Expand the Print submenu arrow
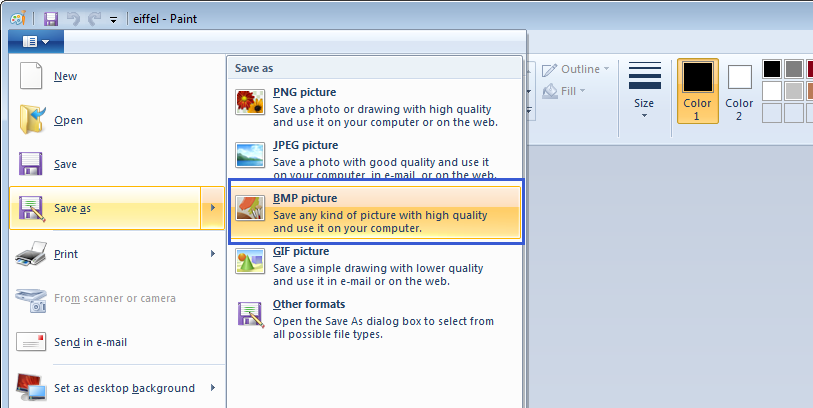Image resolution: width=813 pixels, height=408 pixels. click(213, 254)
